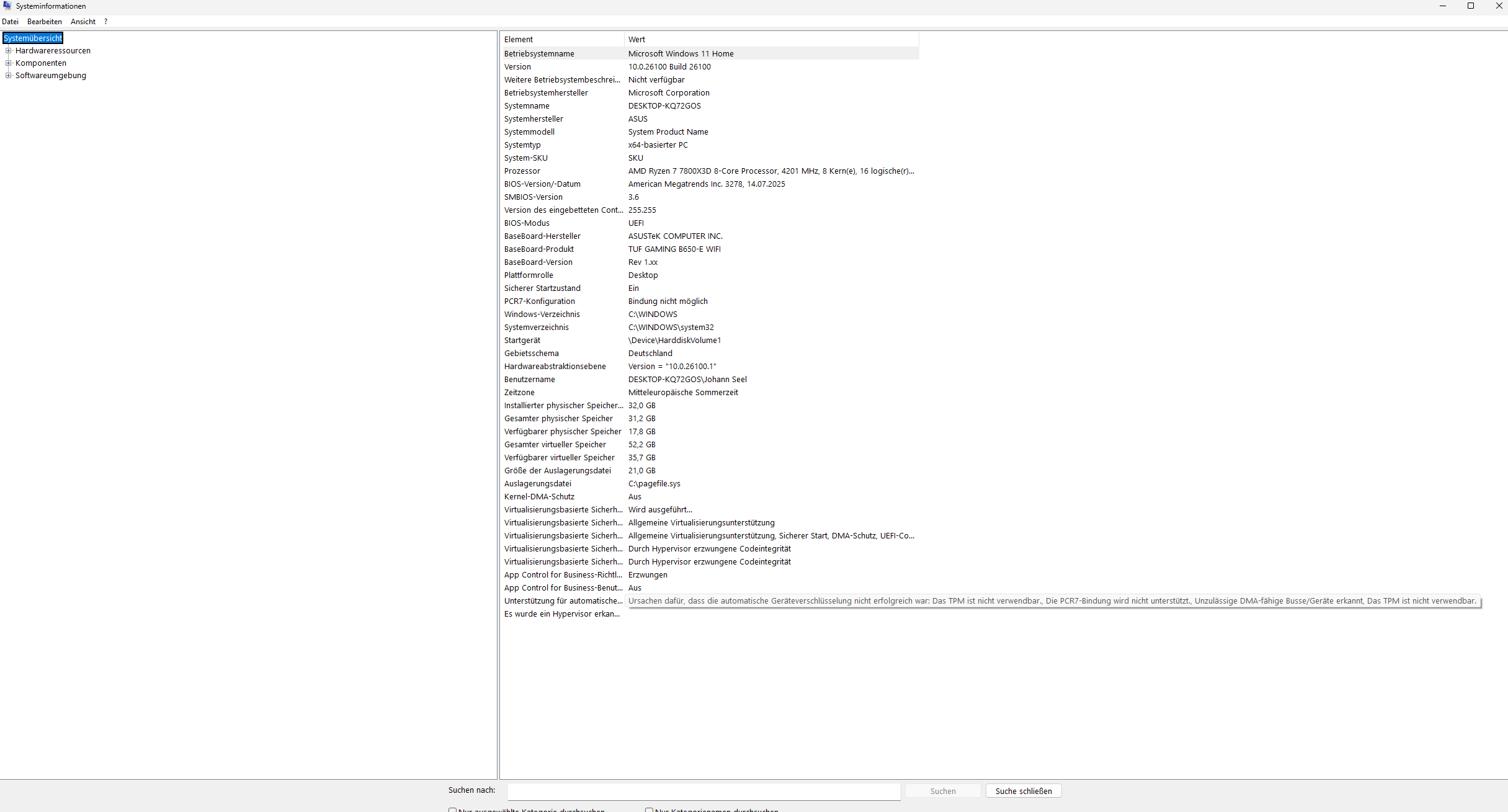Click the Systeminformationen app icon in title bar
Image resolution: width=1508 pixels, height=812 pixels.
(7, 6)
